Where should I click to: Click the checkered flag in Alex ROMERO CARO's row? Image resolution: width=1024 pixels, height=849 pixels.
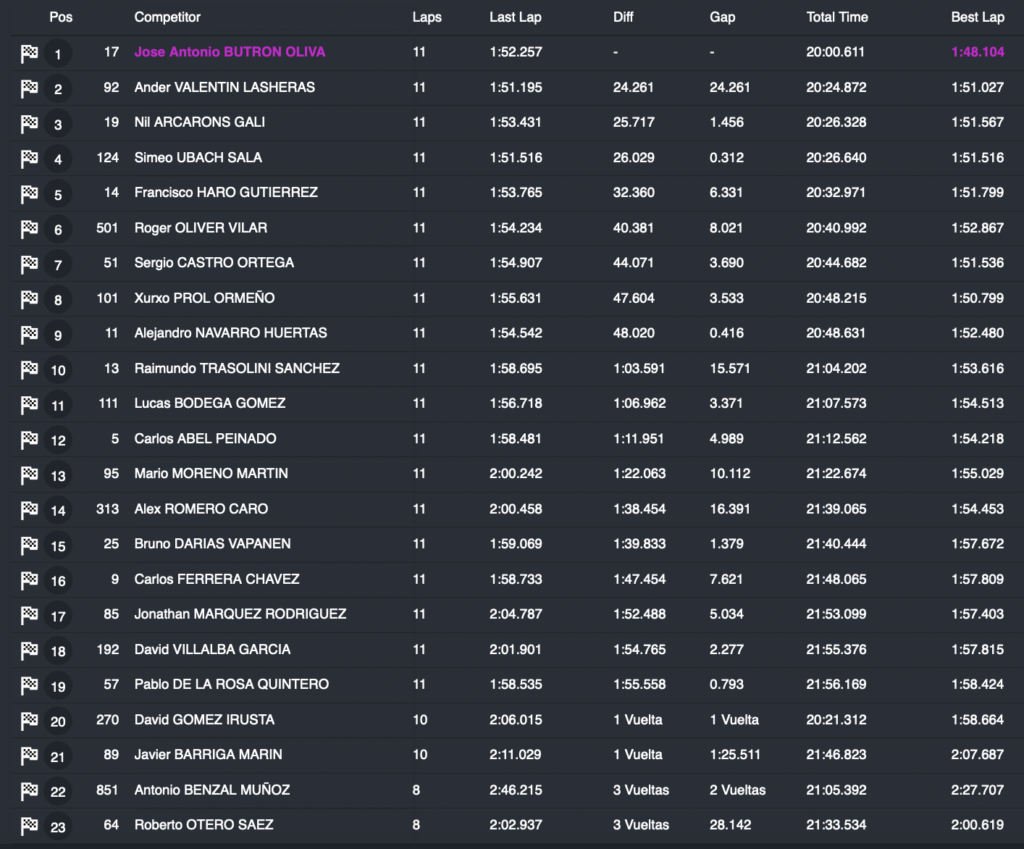(x=29, y=510)
